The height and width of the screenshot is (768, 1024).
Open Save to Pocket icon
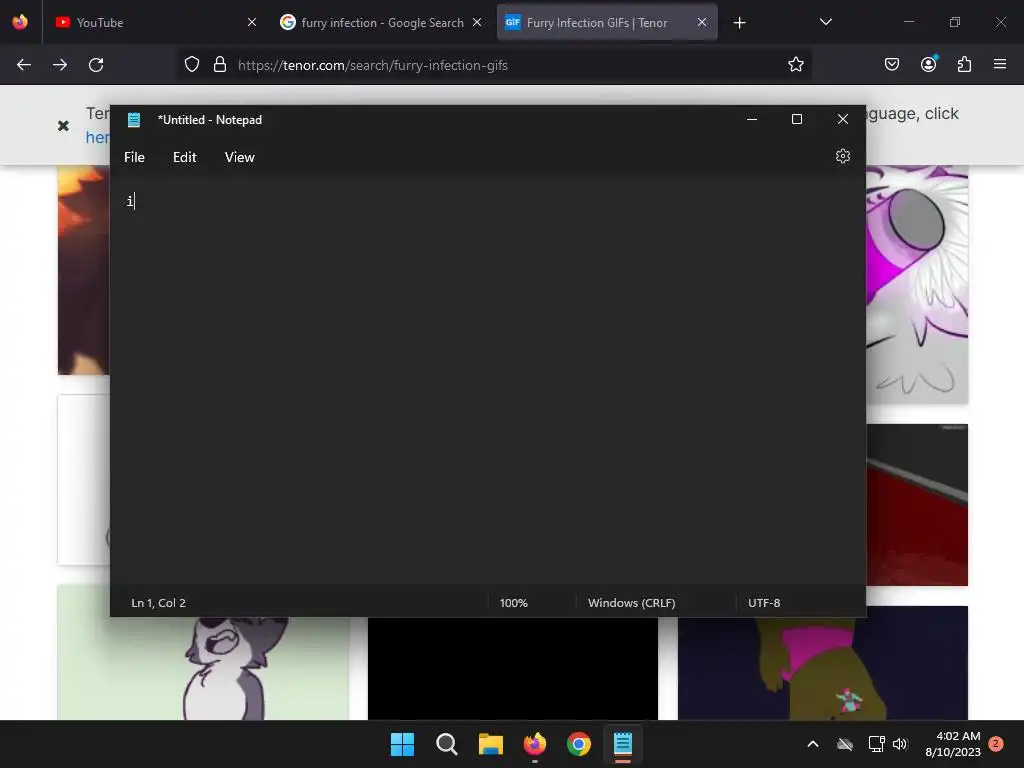tap(891, 65)
